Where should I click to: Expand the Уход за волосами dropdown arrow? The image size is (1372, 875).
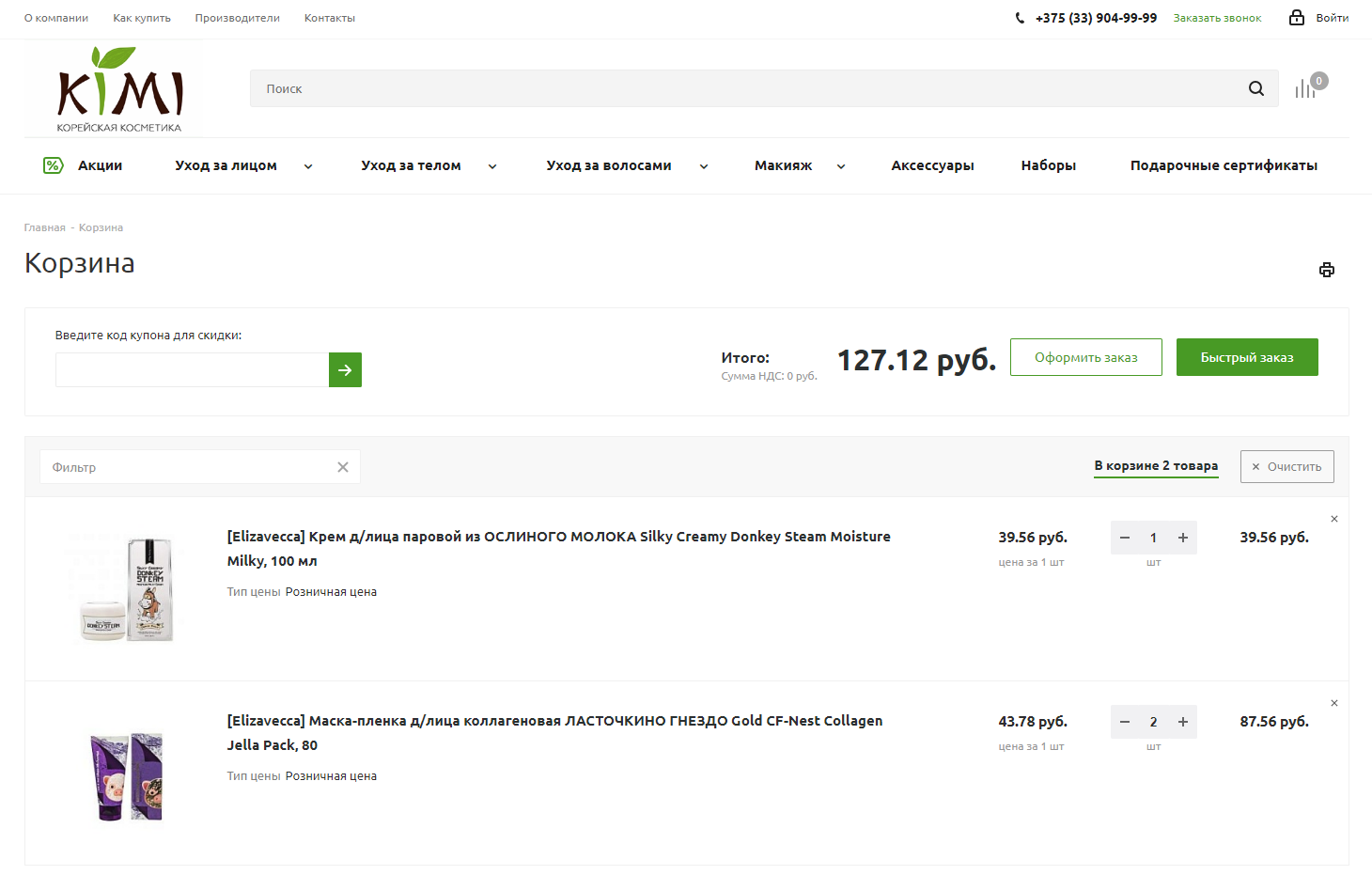(x=704, y=166)
